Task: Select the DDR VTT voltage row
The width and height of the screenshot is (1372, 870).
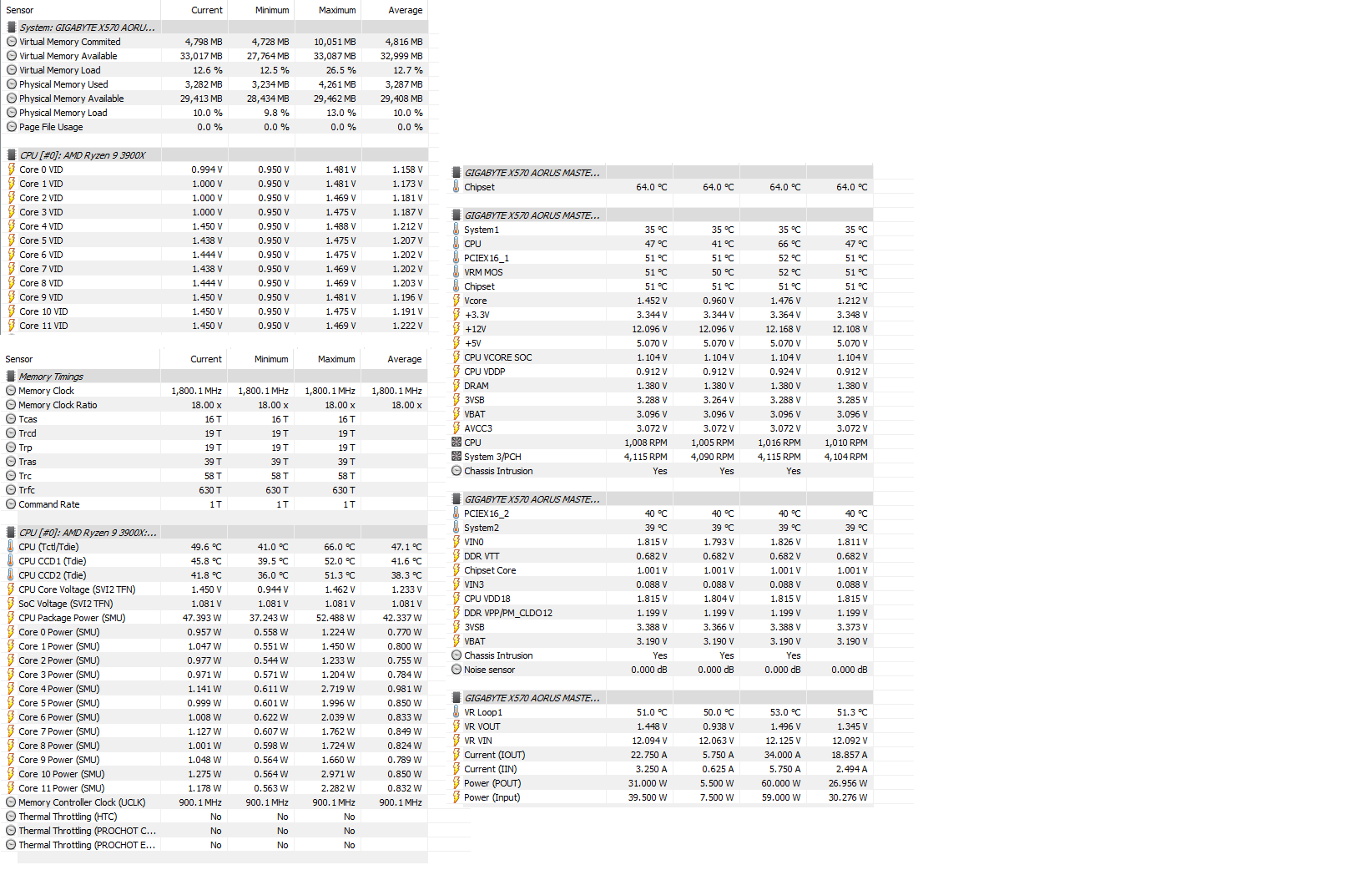Action: [x=662, y=556]
